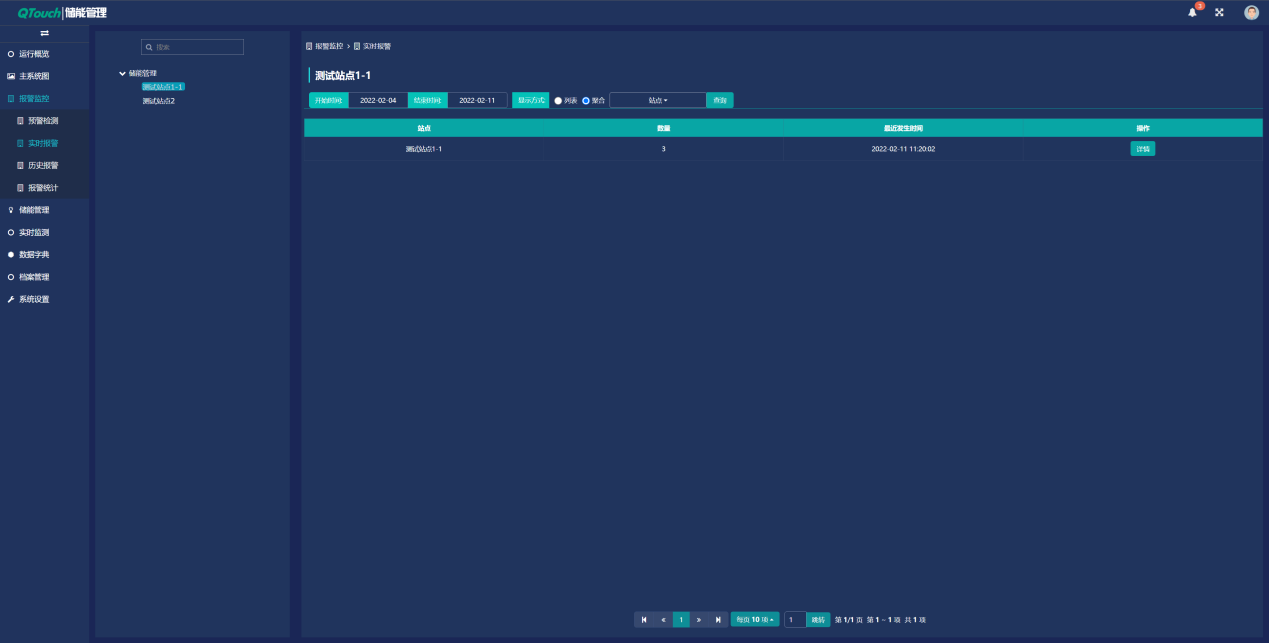
Task: Go to the first page icon
Action: click(x=644, y=620)
